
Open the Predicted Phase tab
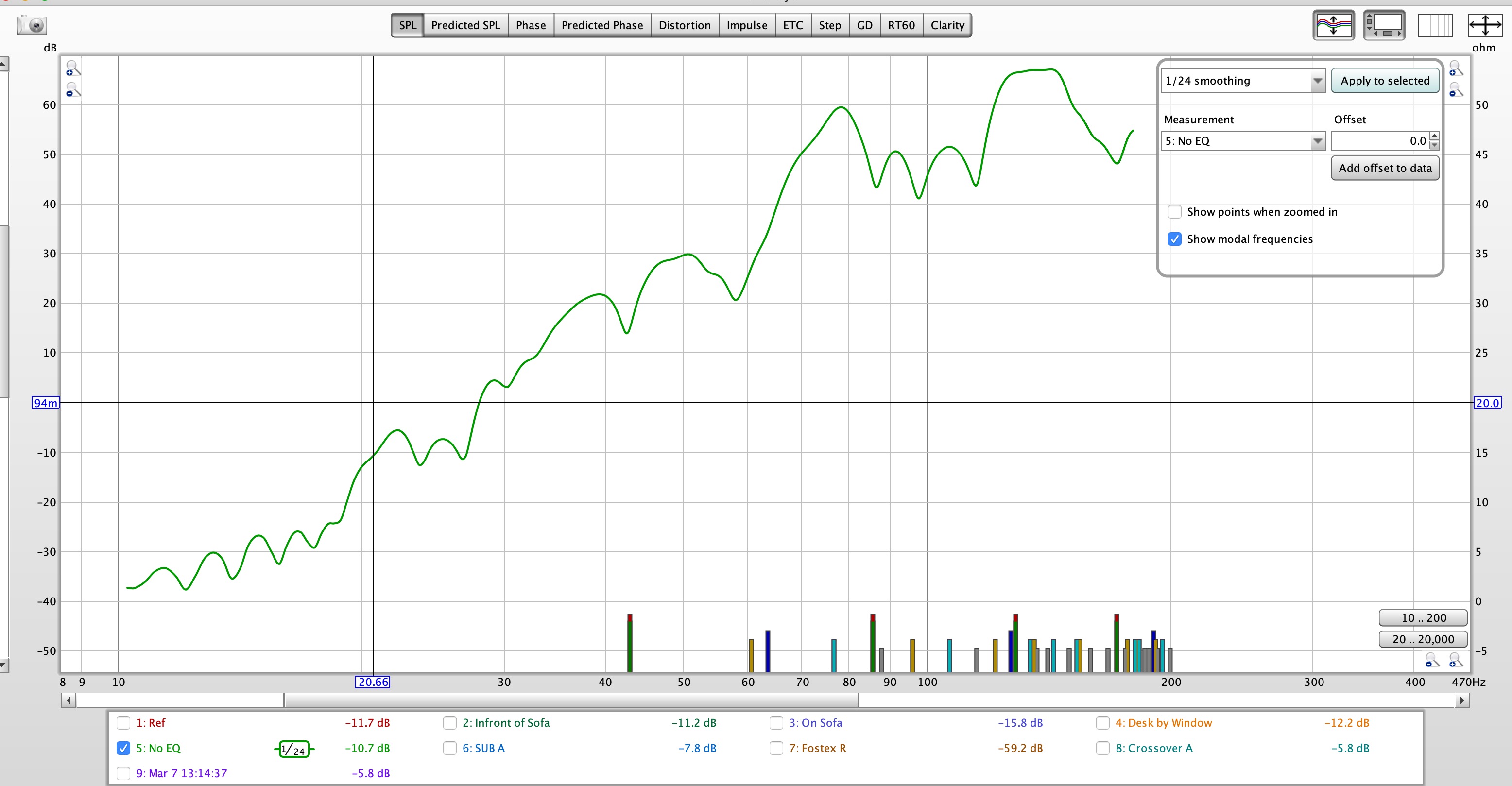pos(602,25)
